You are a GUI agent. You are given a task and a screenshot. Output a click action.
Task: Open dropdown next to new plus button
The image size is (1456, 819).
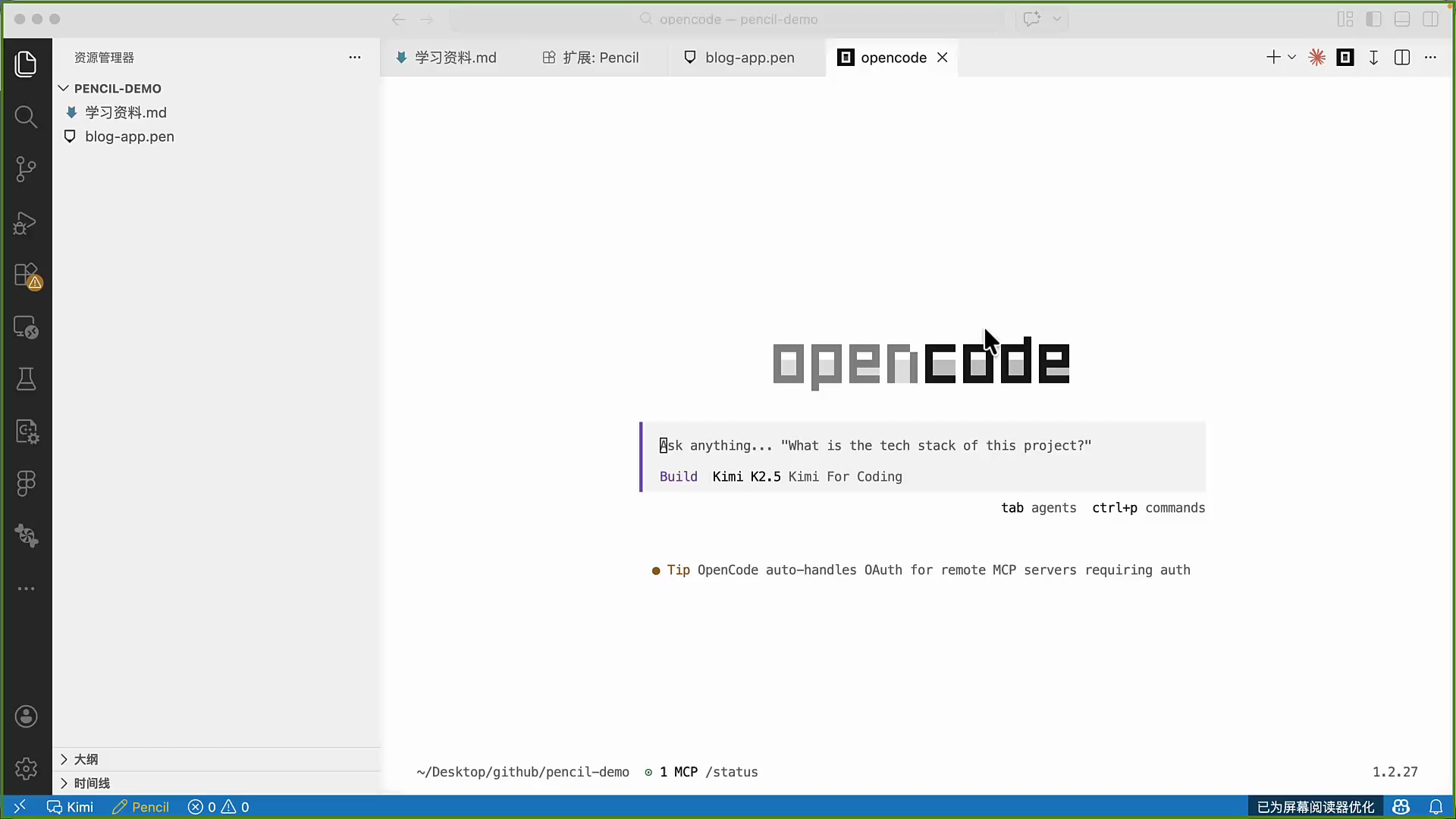(1292, 58)
